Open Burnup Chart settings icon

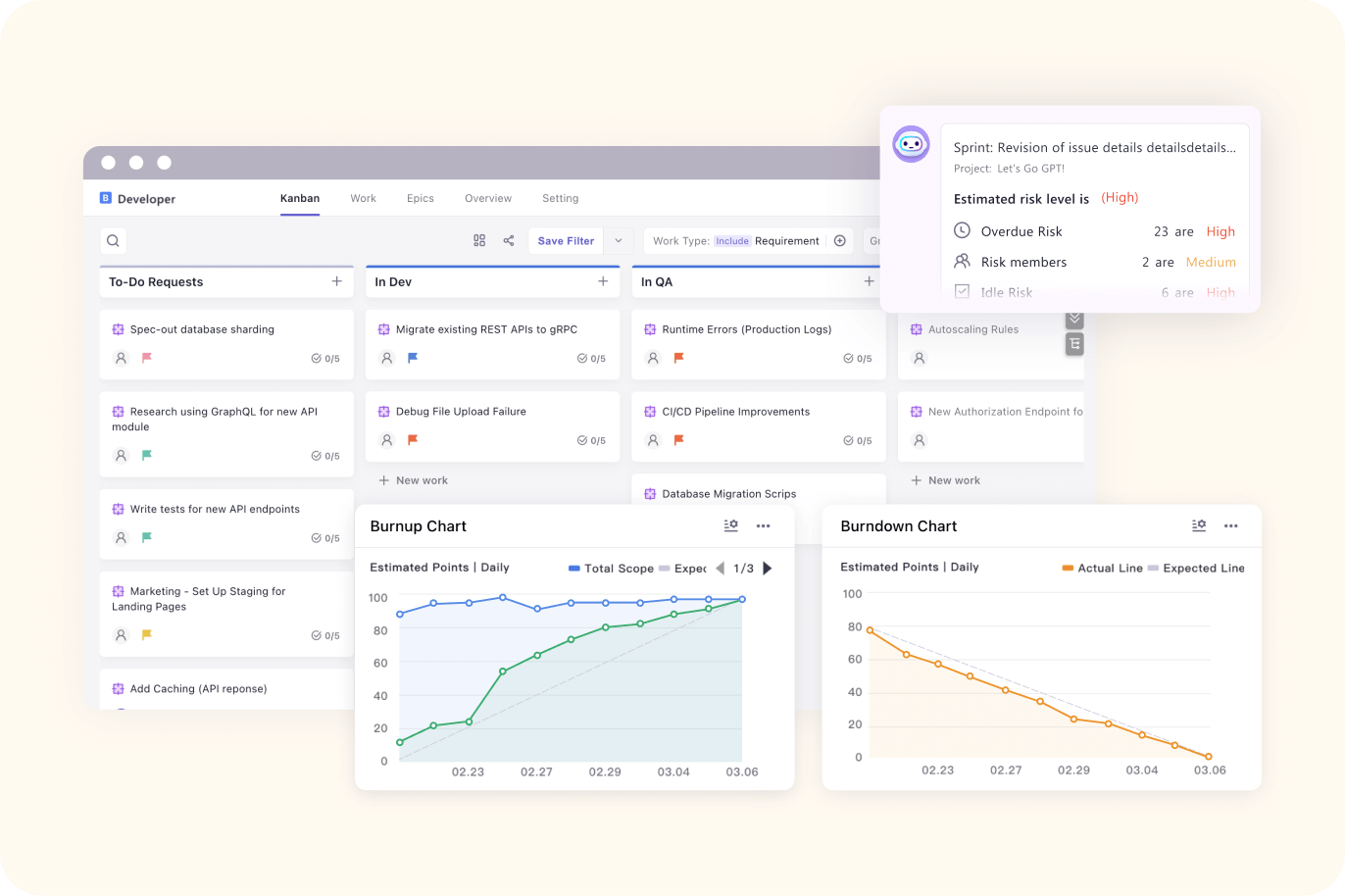point(730,526)
